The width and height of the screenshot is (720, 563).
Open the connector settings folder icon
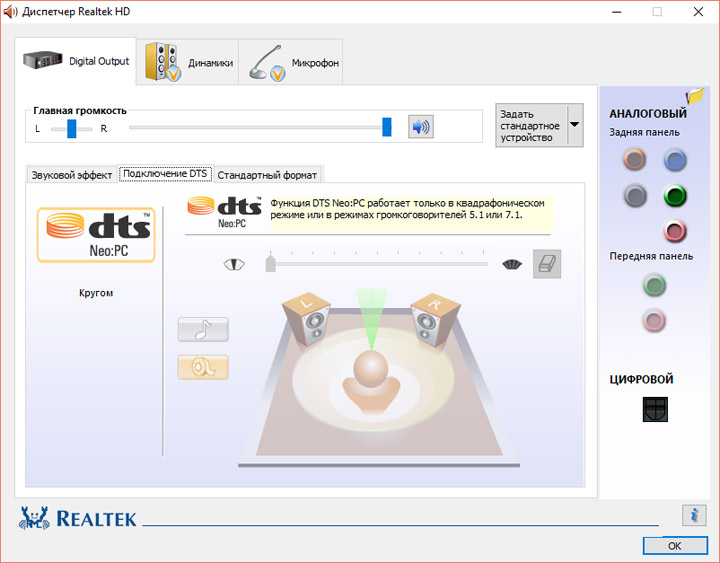pos(695,96)
